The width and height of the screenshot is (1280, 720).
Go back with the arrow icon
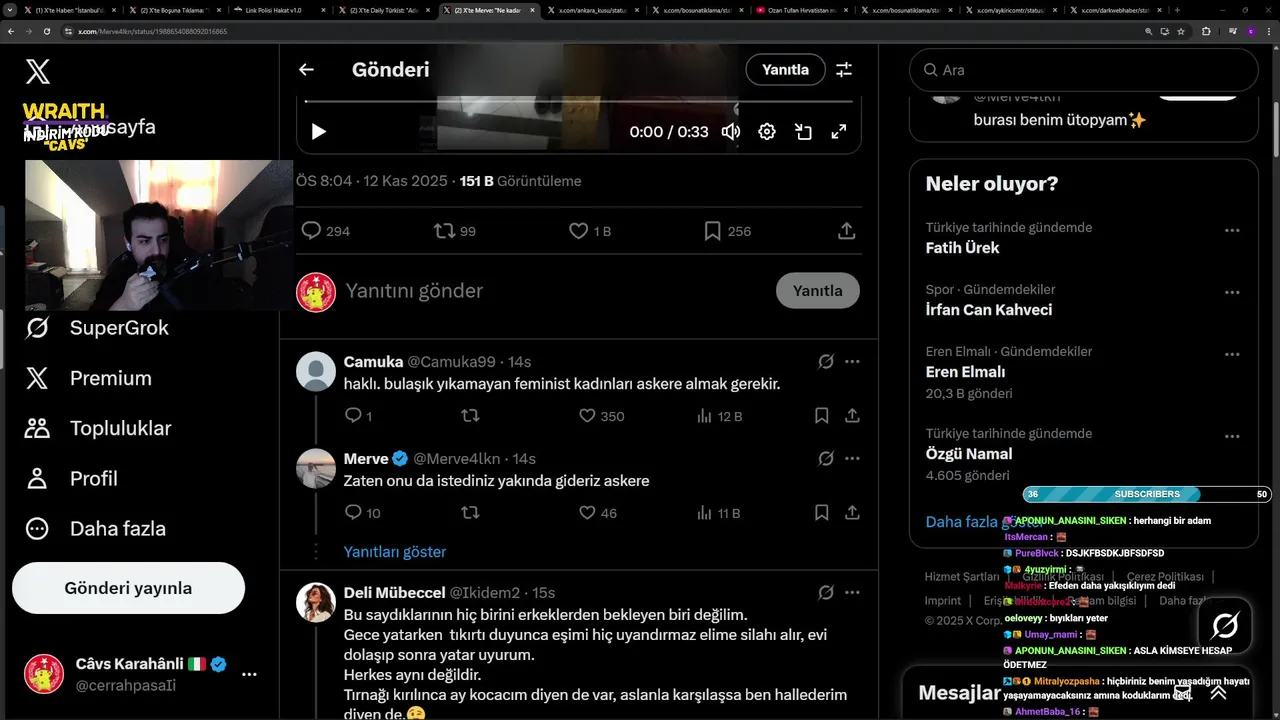306,70
